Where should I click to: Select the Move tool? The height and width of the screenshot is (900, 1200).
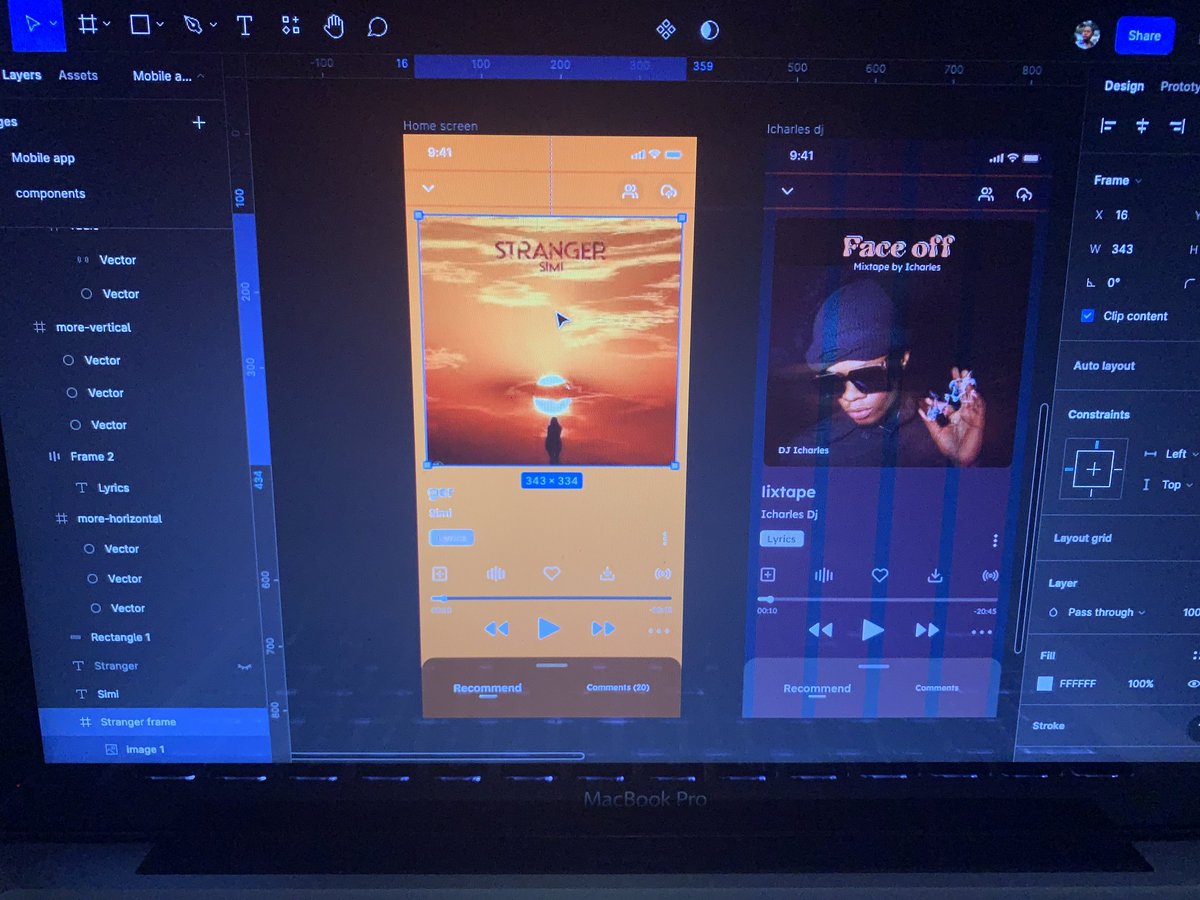click(x=33, y=23)
